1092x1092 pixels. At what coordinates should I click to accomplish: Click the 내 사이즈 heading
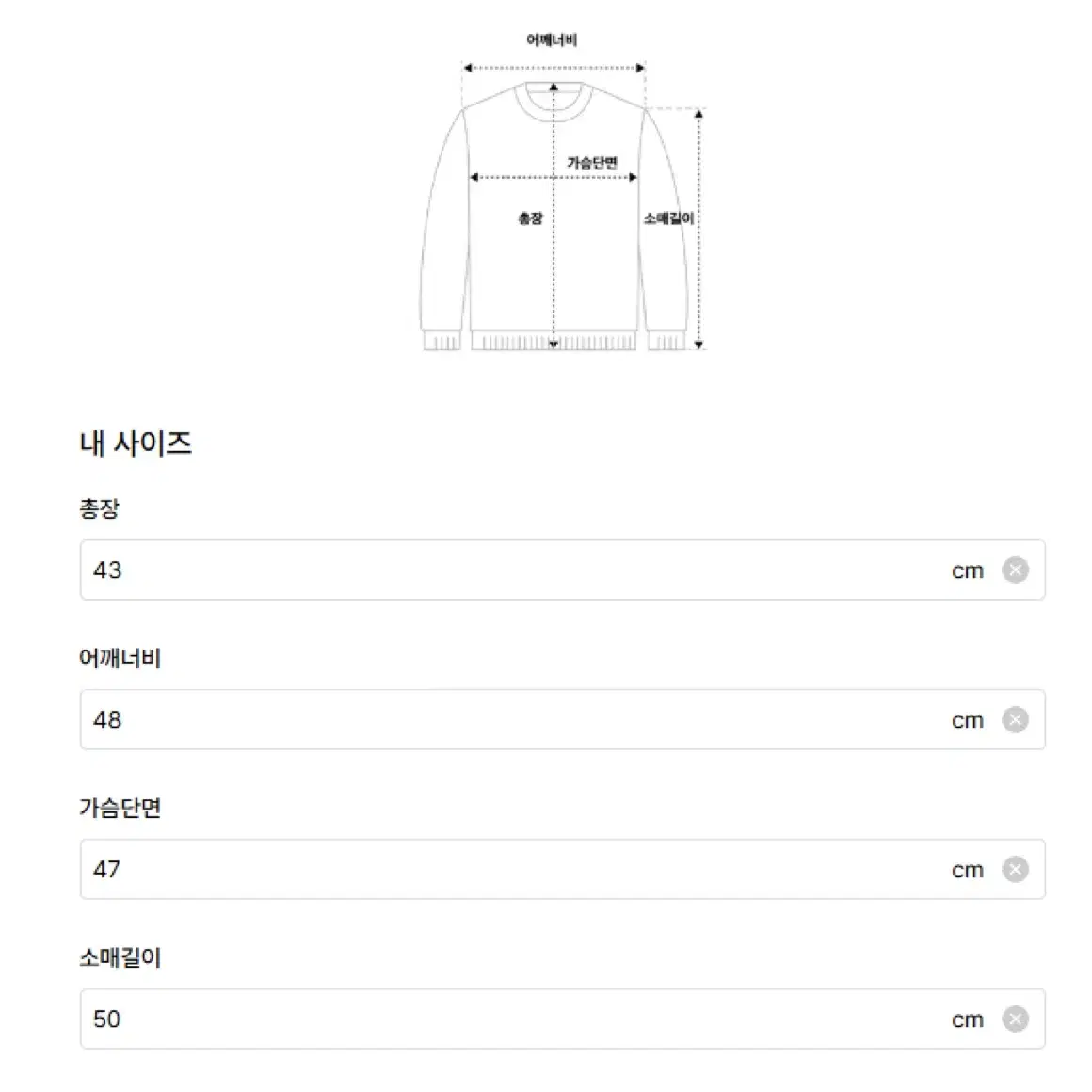point(136,443)
